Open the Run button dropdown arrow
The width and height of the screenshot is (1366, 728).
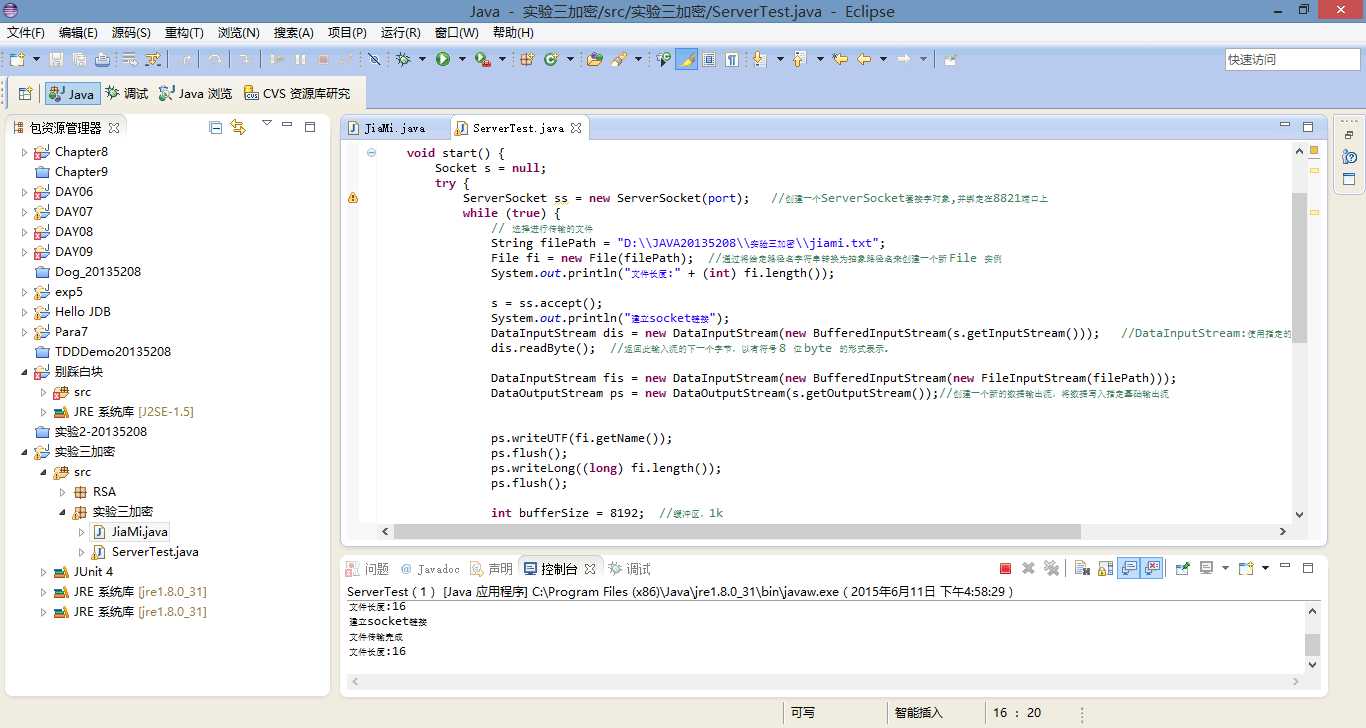coord(461,60)
